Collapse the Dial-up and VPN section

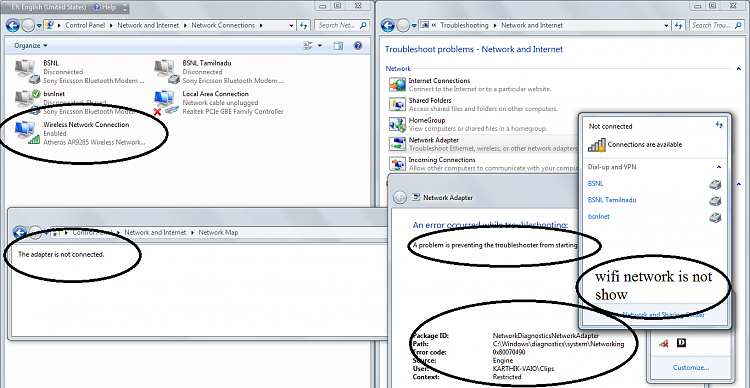coord(718,167)
